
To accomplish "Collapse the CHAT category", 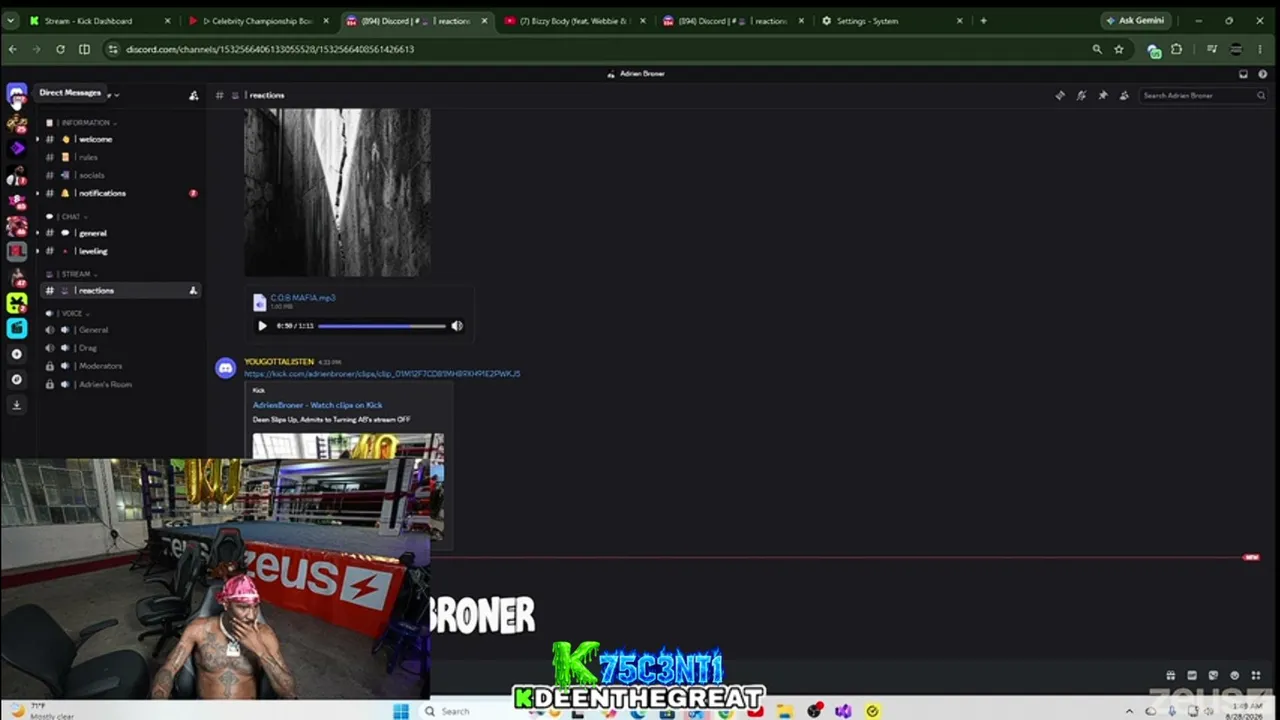I will point(70,217).
